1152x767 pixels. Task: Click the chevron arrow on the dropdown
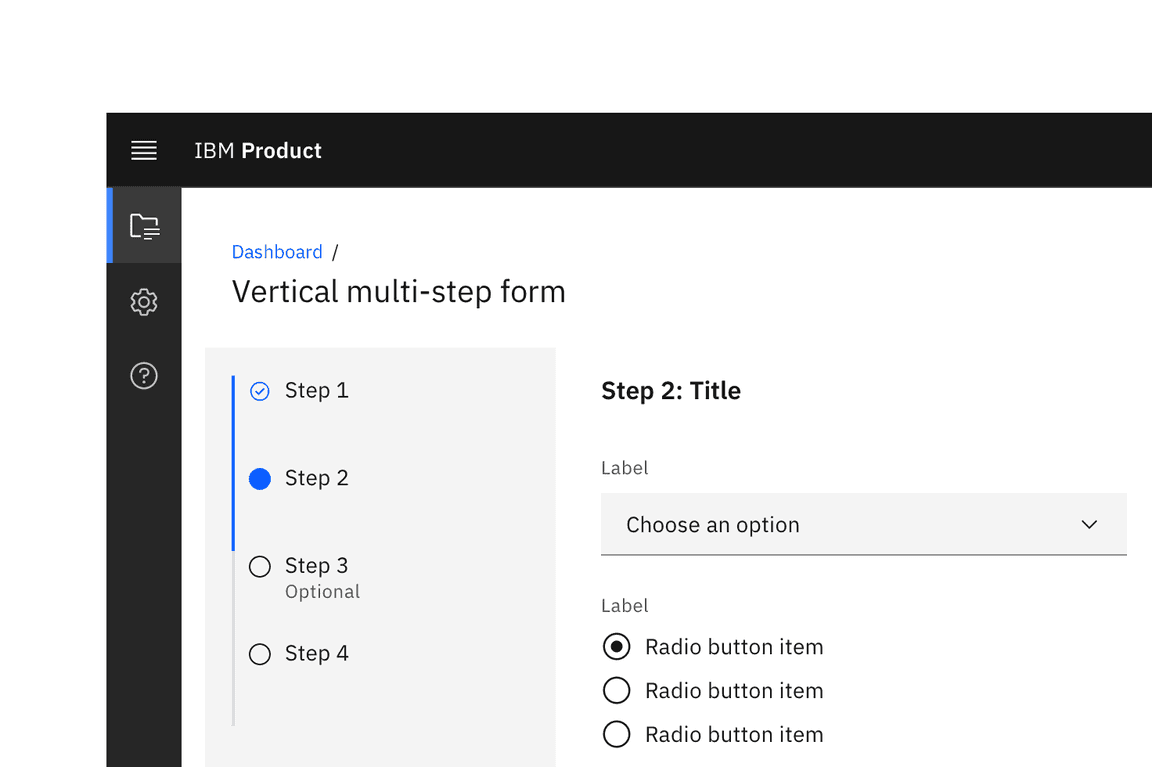click(1089, 524)
